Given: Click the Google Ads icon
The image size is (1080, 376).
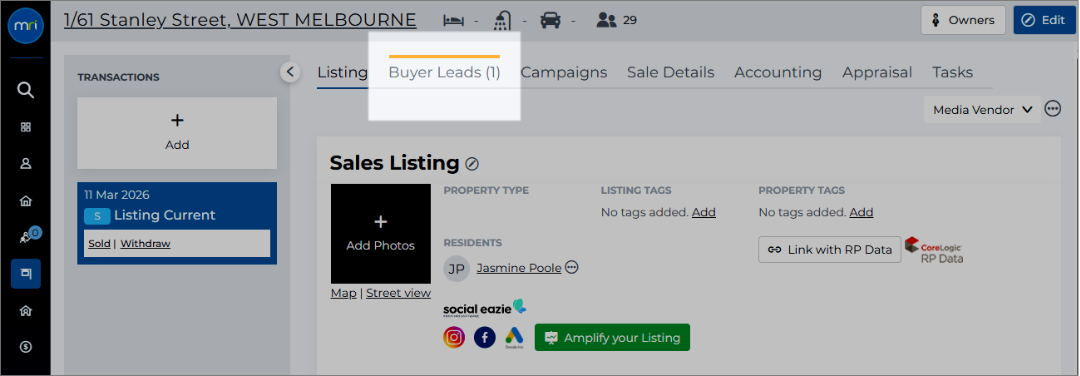Looking at the screenshot, I should (515, 337).
